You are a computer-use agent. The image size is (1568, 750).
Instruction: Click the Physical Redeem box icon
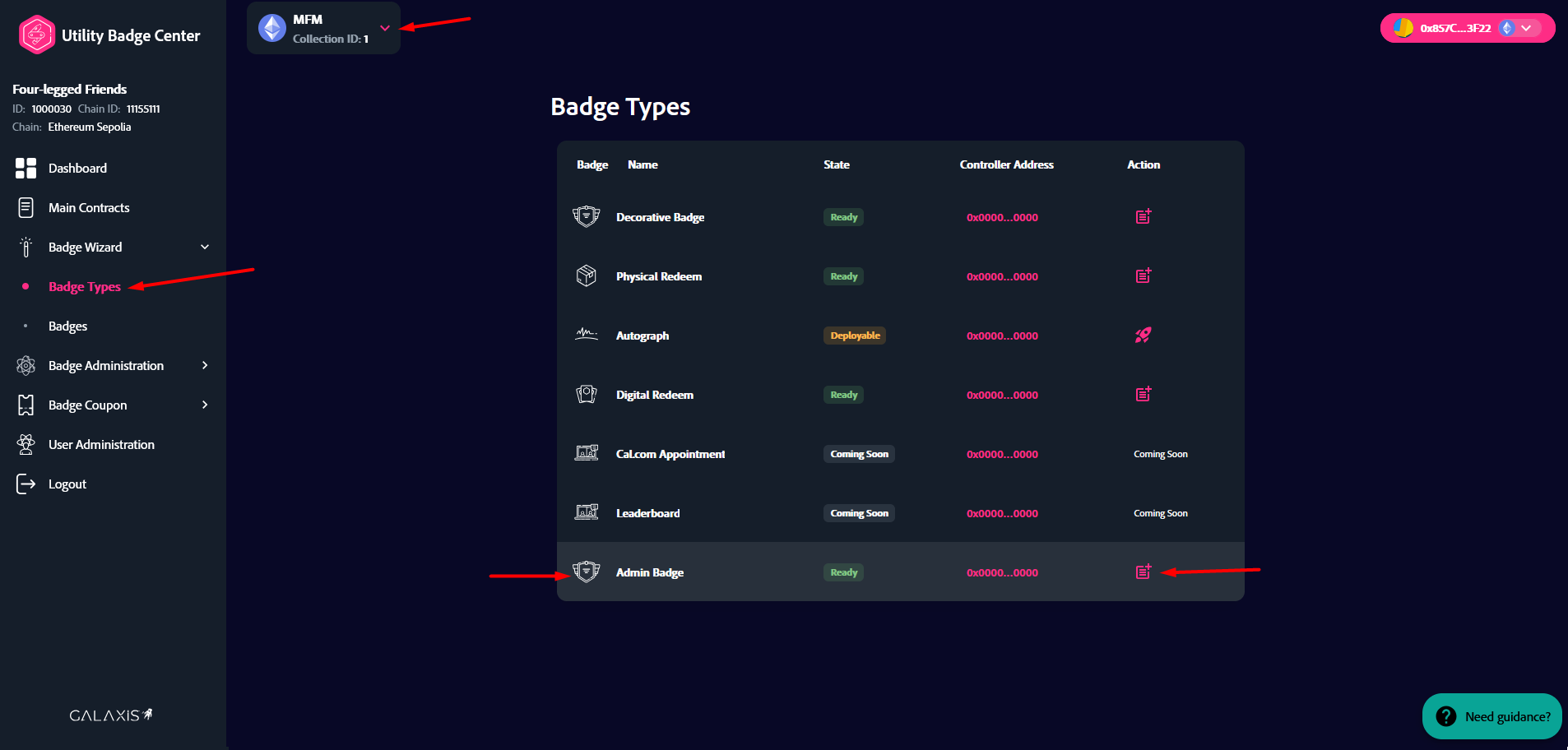point(586,275)
